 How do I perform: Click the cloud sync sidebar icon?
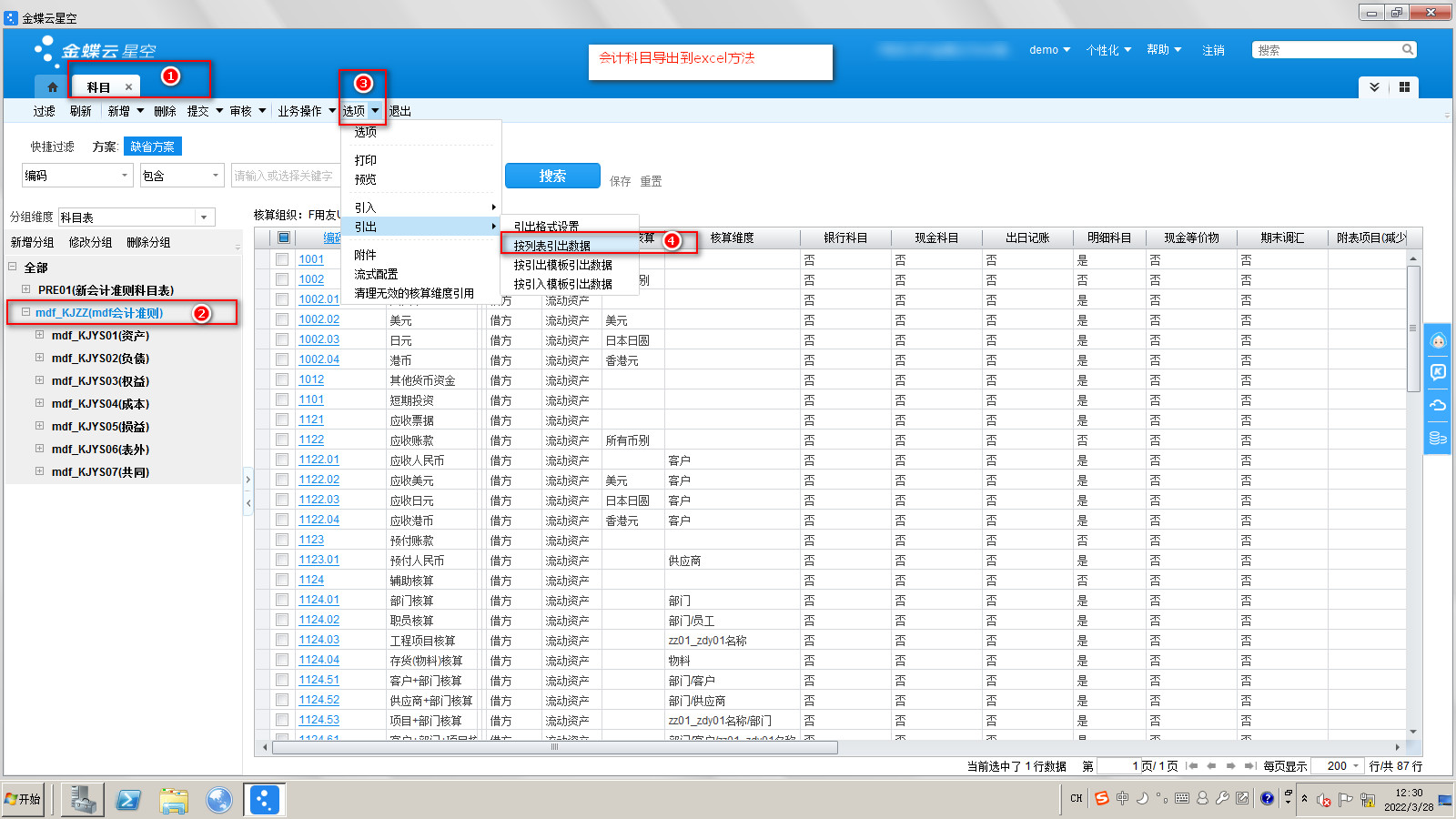pyautogui.click(x=1438, y=405)
